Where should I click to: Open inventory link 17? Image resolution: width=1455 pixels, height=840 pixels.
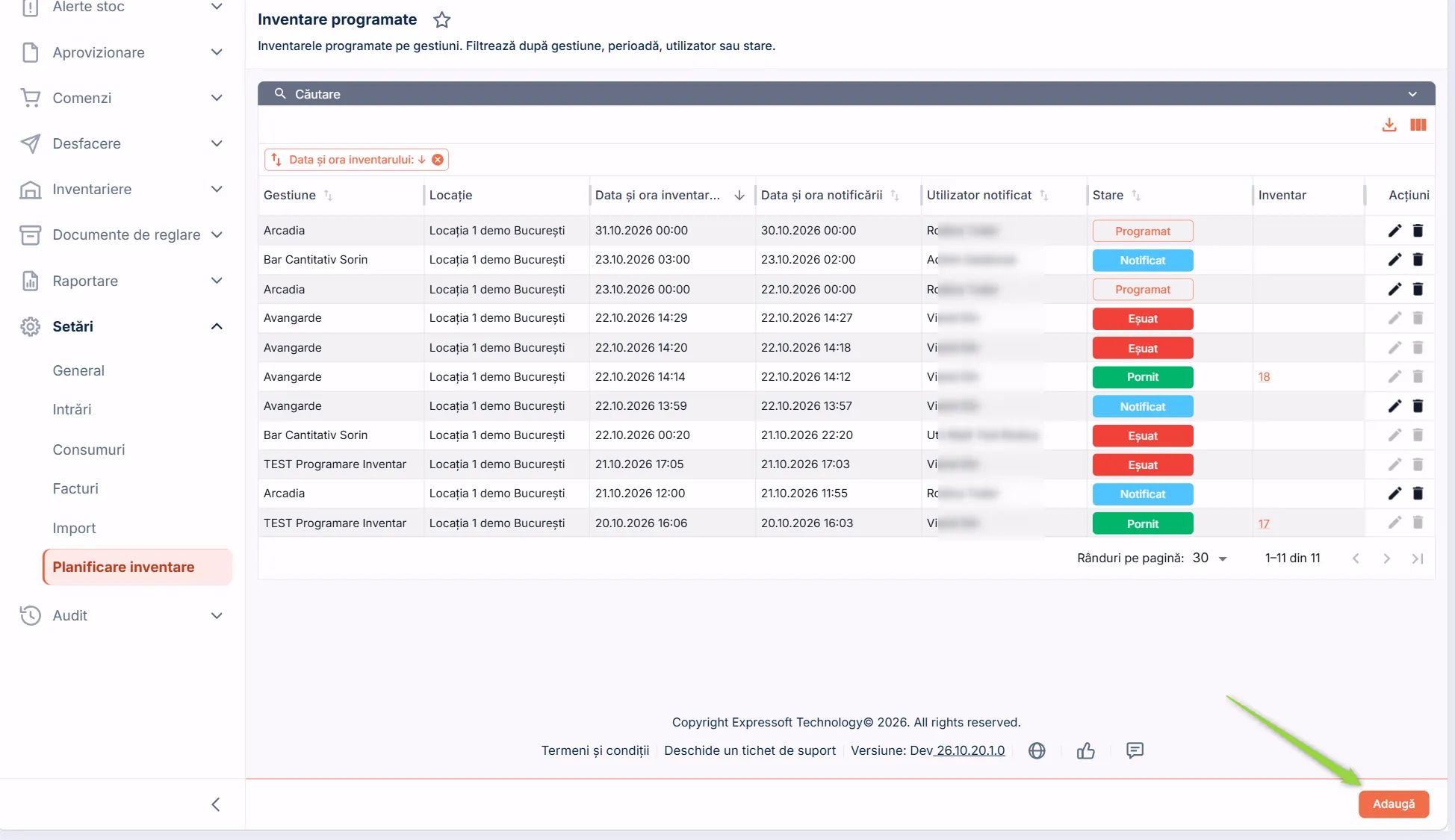pos(1264,524)
